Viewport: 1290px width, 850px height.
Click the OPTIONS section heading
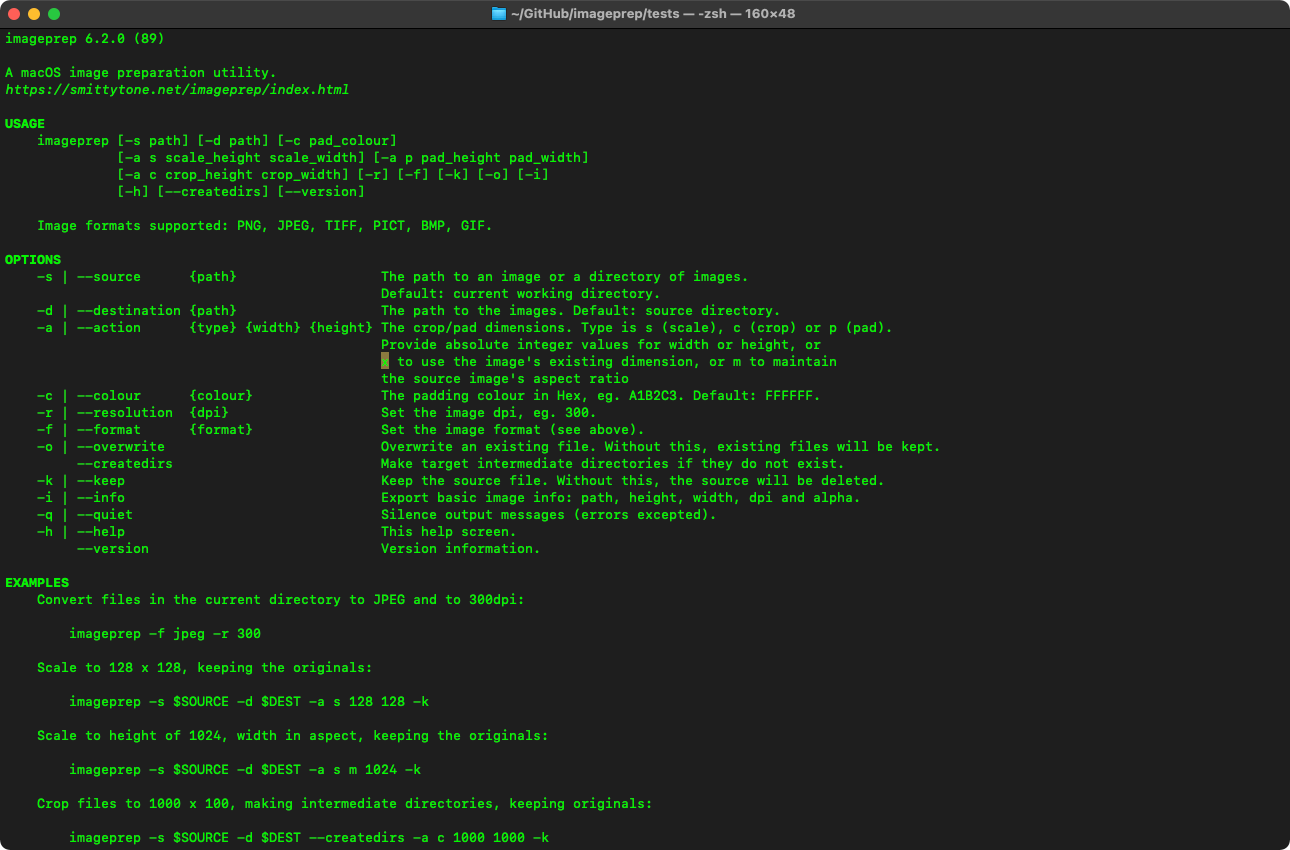click(33, 260)
